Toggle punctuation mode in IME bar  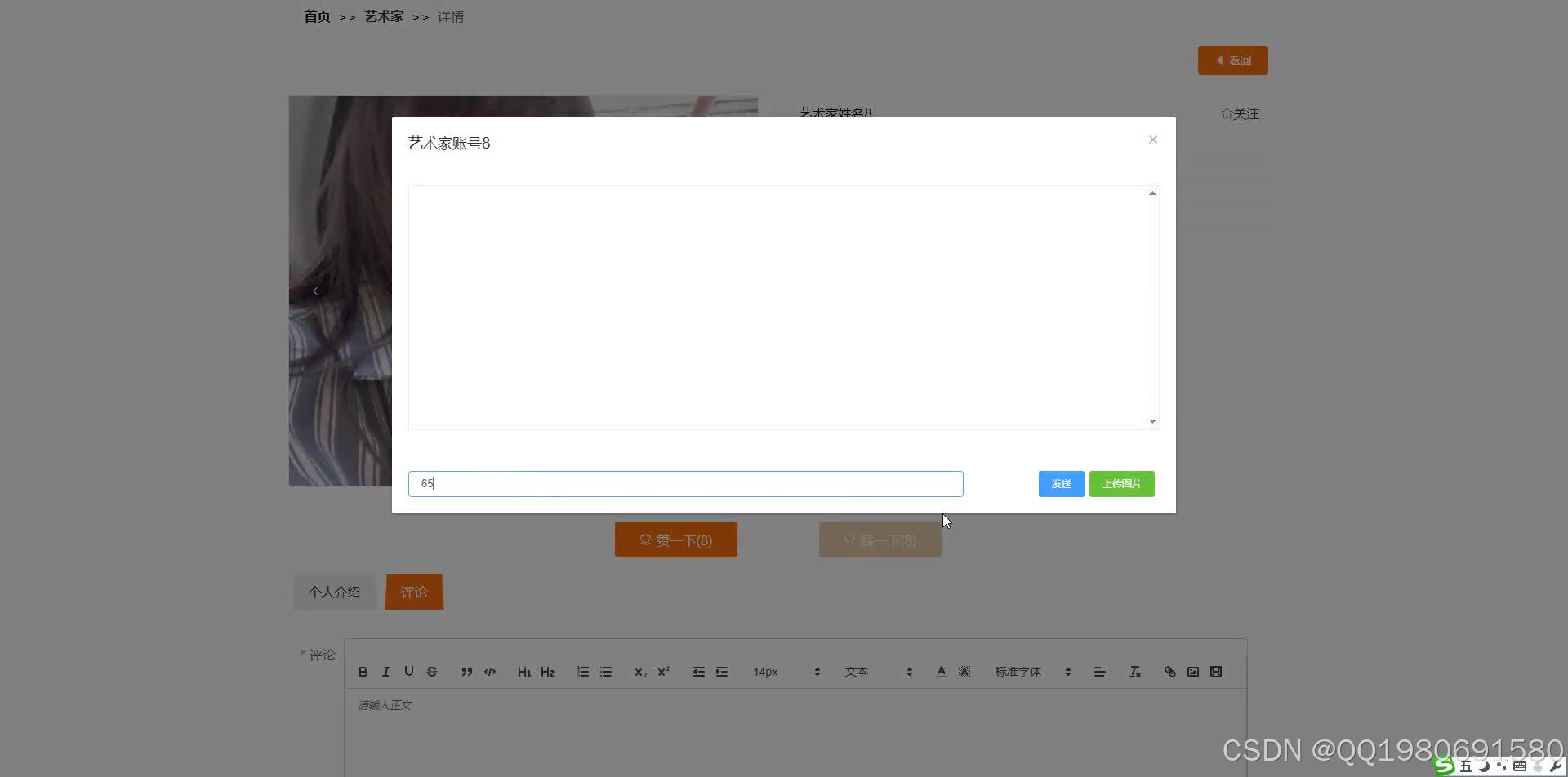click(x=1501, y=766)
